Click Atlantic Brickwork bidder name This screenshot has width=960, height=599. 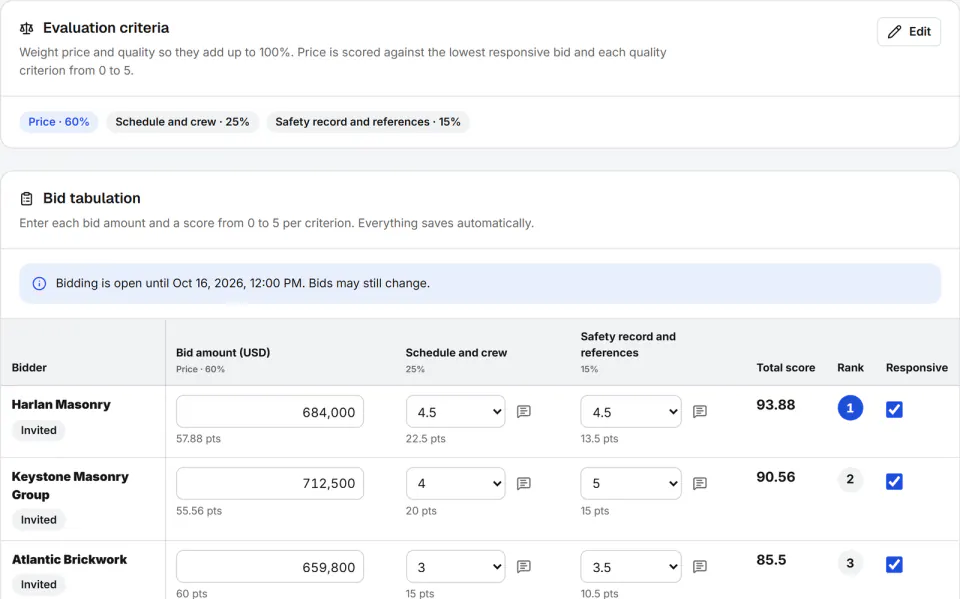pos(69,560)
